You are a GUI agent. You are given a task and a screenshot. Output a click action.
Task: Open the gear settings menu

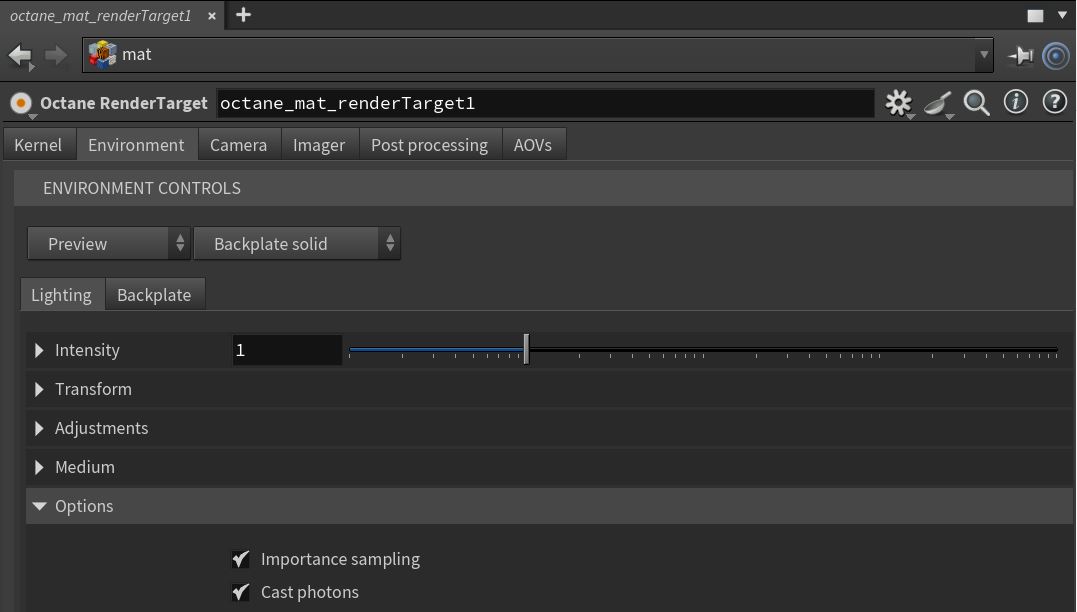click(898, 103)
